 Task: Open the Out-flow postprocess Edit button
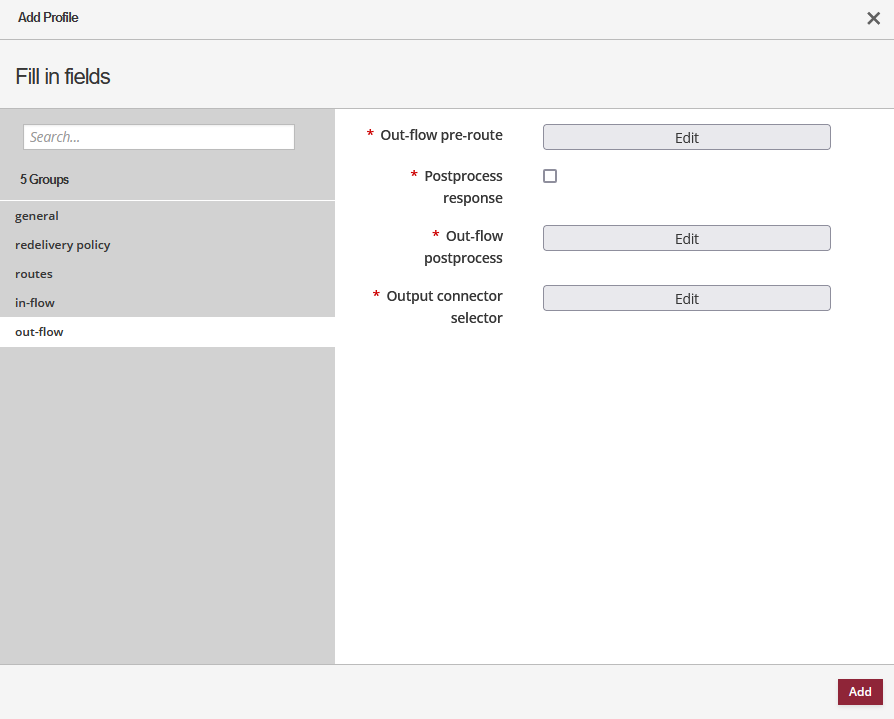click(686, 238)
